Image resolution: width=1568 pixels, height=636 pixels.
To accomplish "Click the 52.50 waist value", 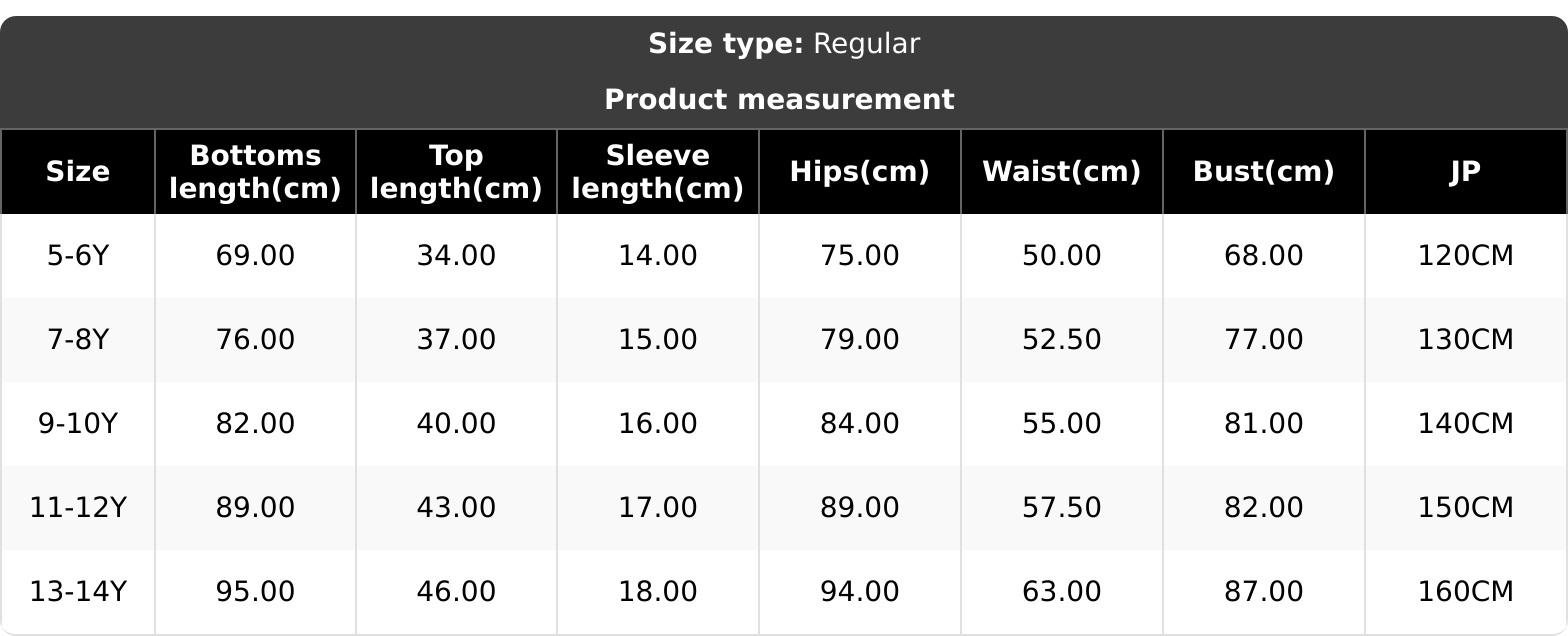I will coord(1061,340).
